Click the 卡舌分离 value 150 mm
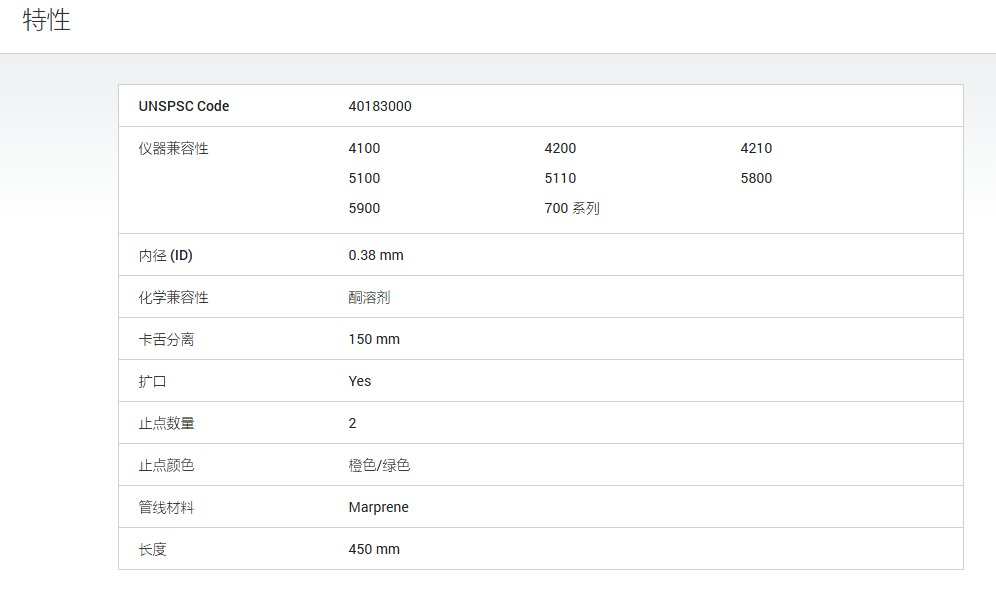996x606 pixels. 374,339
